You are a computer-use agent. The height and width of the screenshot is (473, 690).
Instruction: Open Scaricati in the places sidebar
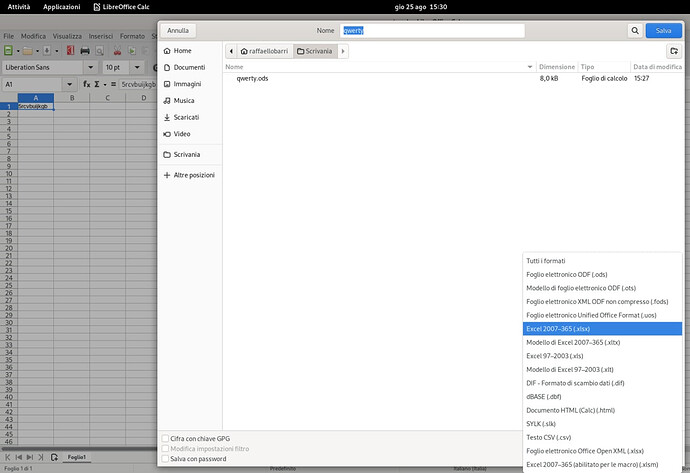[190, 117]
